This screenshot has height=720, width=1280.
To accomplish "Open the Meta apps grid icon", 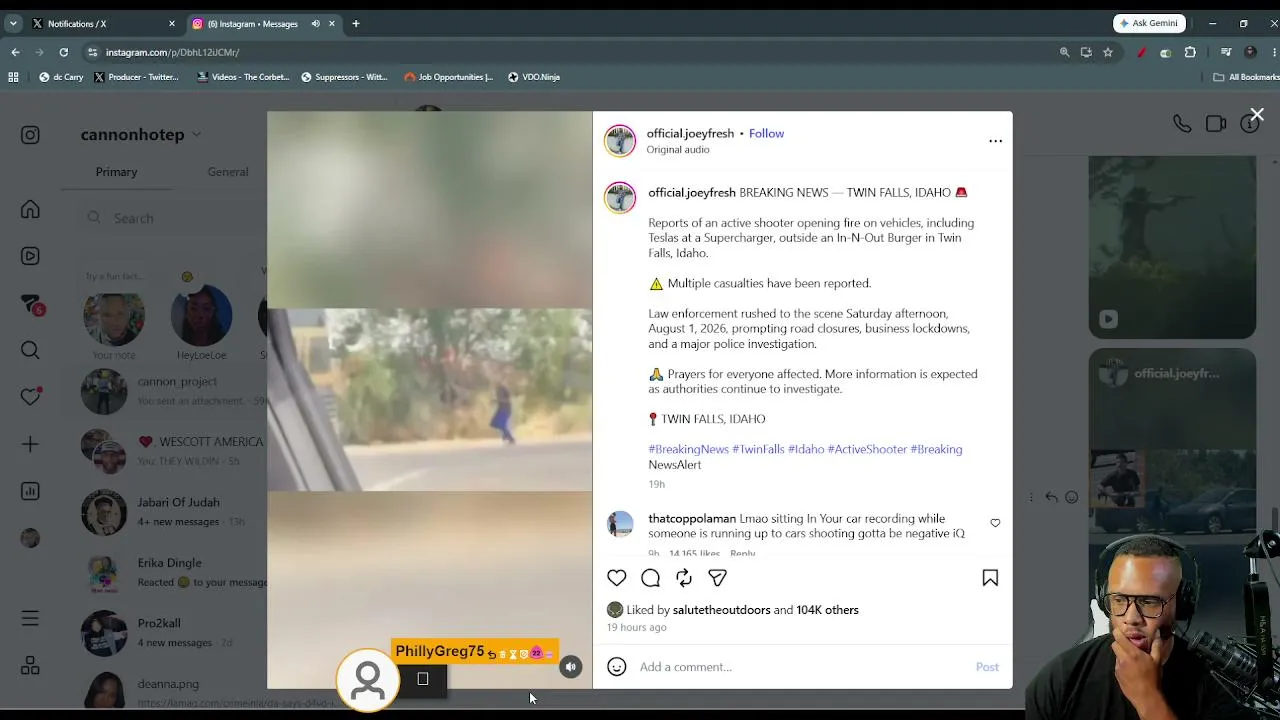I will (30, 666).
